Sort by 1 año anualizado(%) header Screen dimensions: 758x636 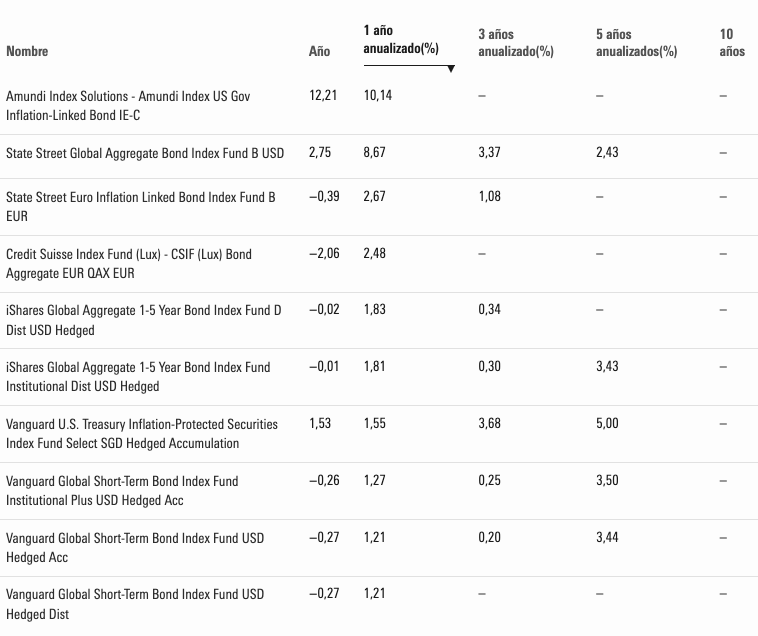coord(401,40)
